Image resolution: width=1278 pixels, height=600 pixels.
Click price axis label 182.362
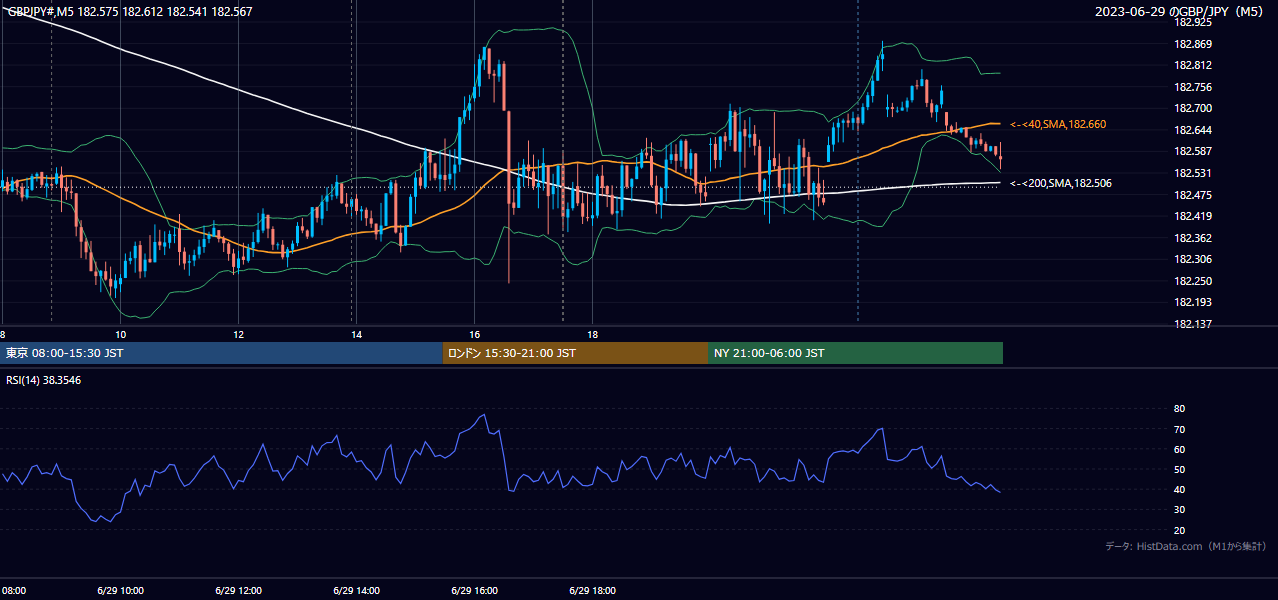1192,238
